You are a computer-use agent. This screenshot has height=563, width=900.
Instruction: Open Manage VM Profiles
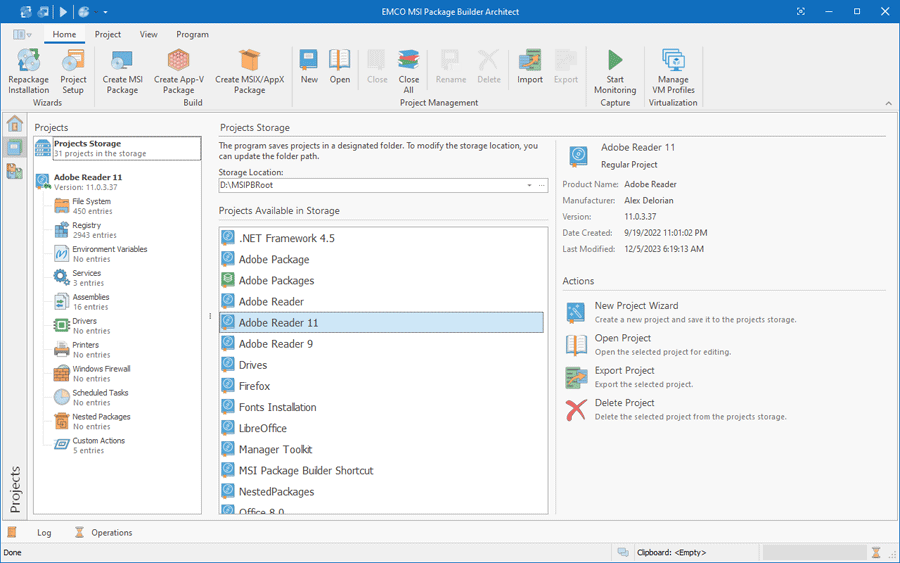[x=673, y=71]
